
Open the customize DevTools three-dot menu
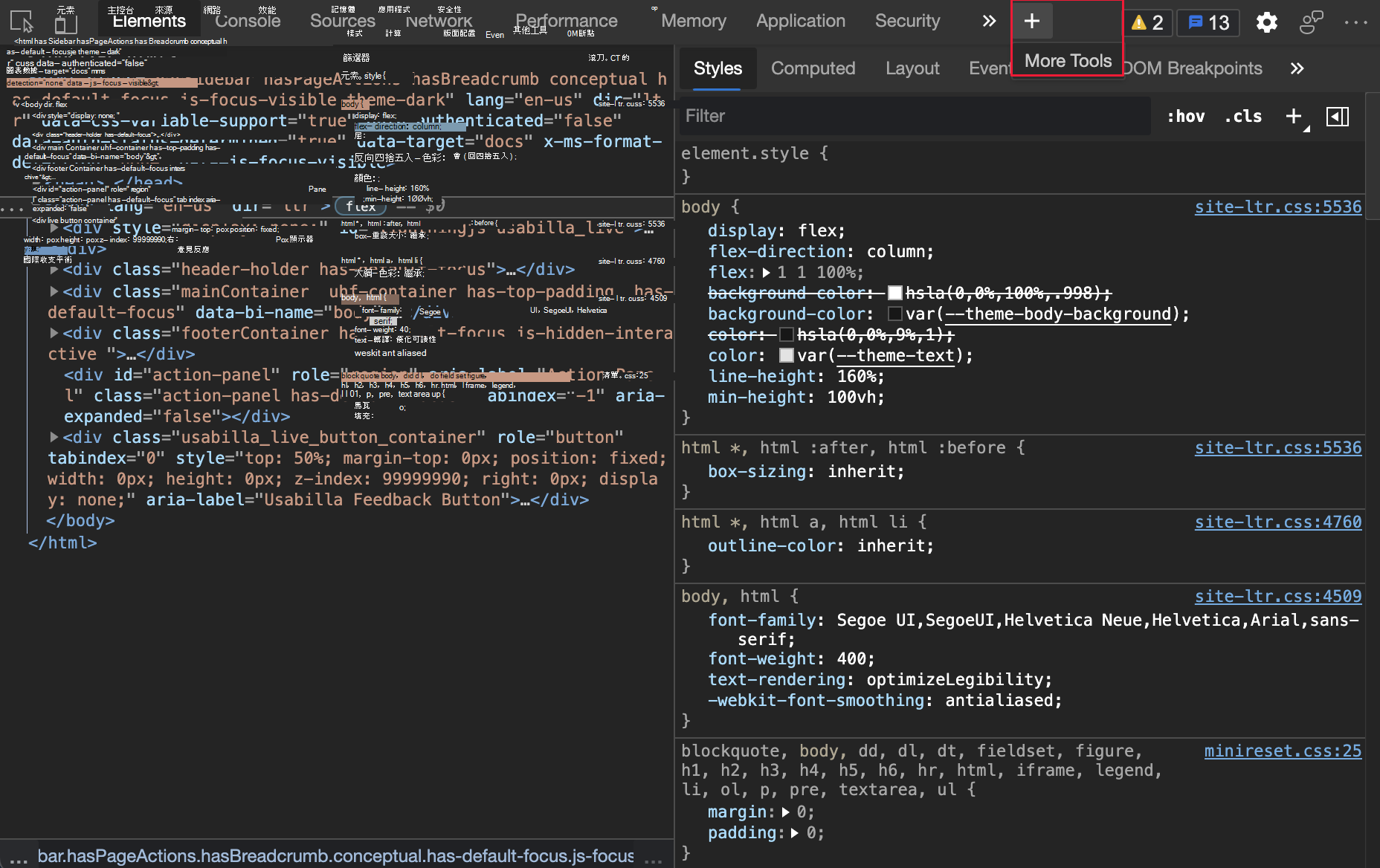point(1356,22)
